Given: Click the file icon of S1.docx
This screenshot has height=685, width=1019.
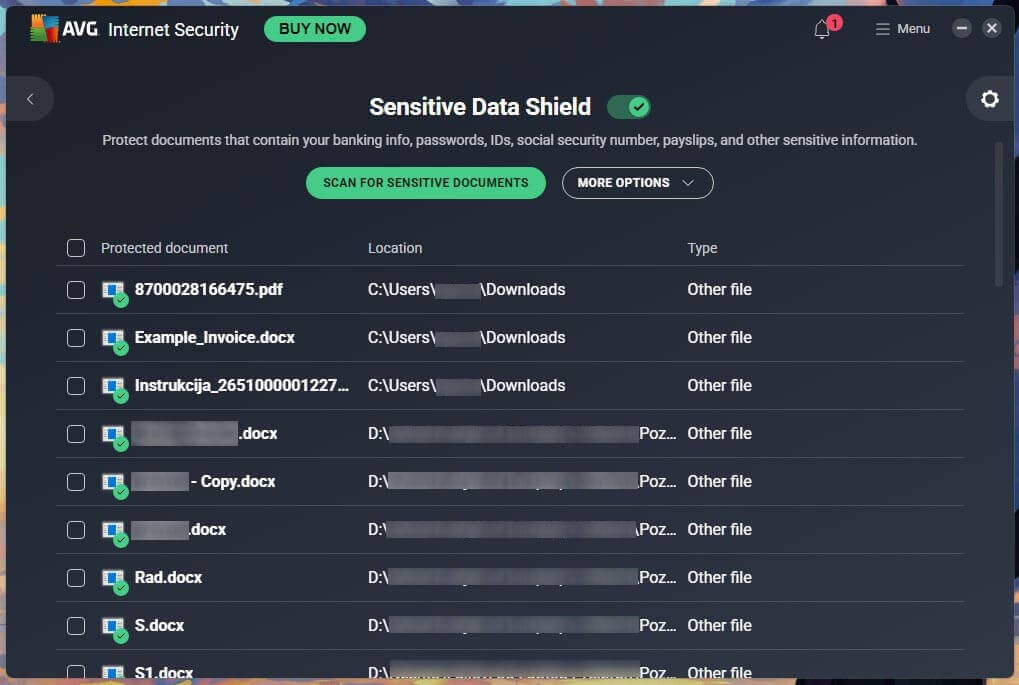Looking at the screenshot, I should click(113, 672).
